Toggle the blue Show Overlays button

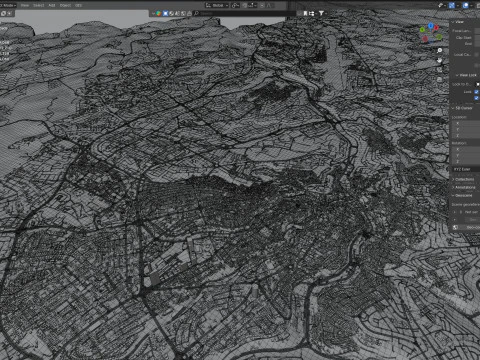coord(466,5)
